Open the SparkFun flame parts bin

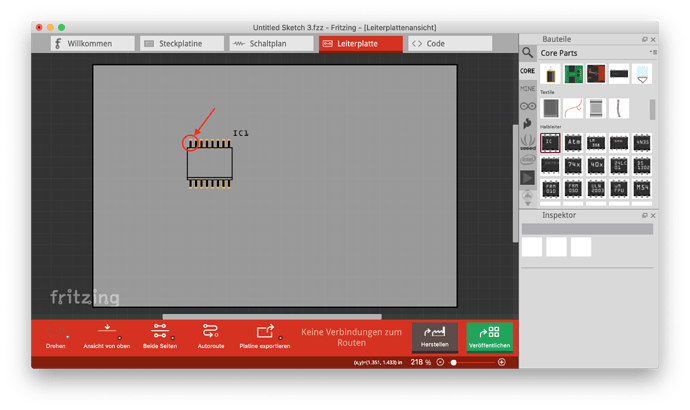tap(527, 124)
